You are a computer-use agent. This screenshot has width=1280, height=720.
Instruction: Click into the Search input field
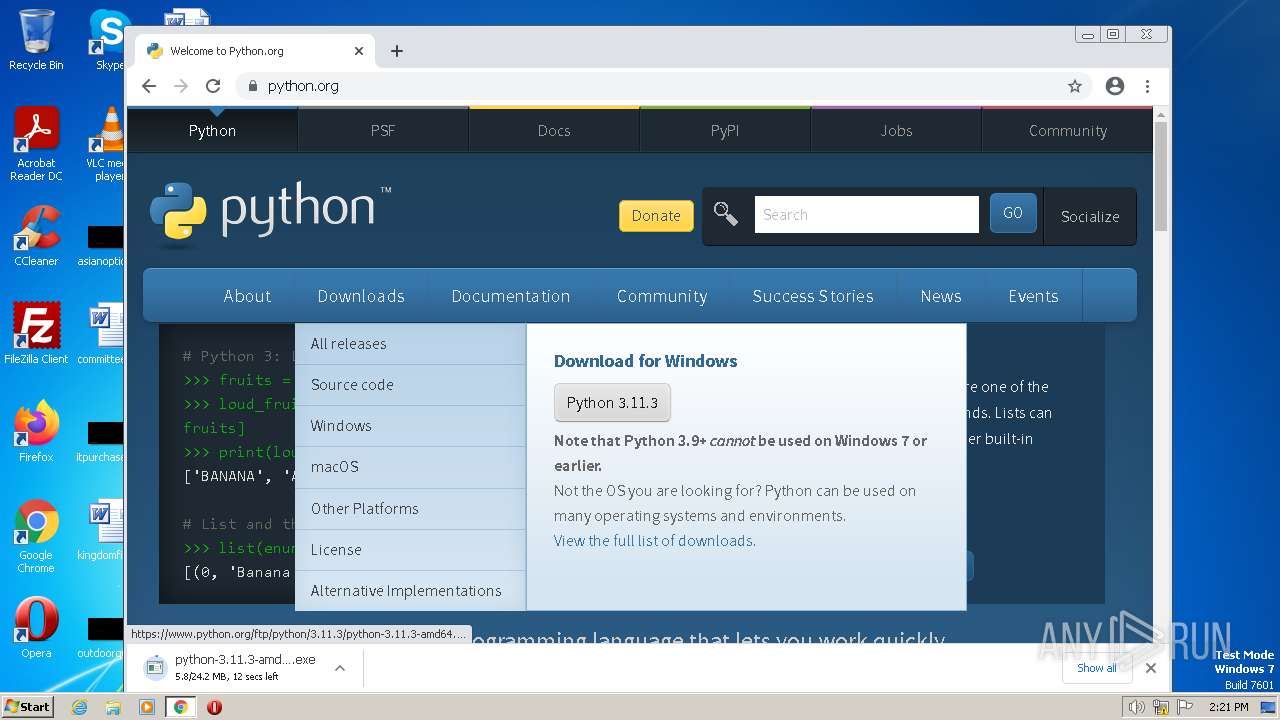[866, 214]
